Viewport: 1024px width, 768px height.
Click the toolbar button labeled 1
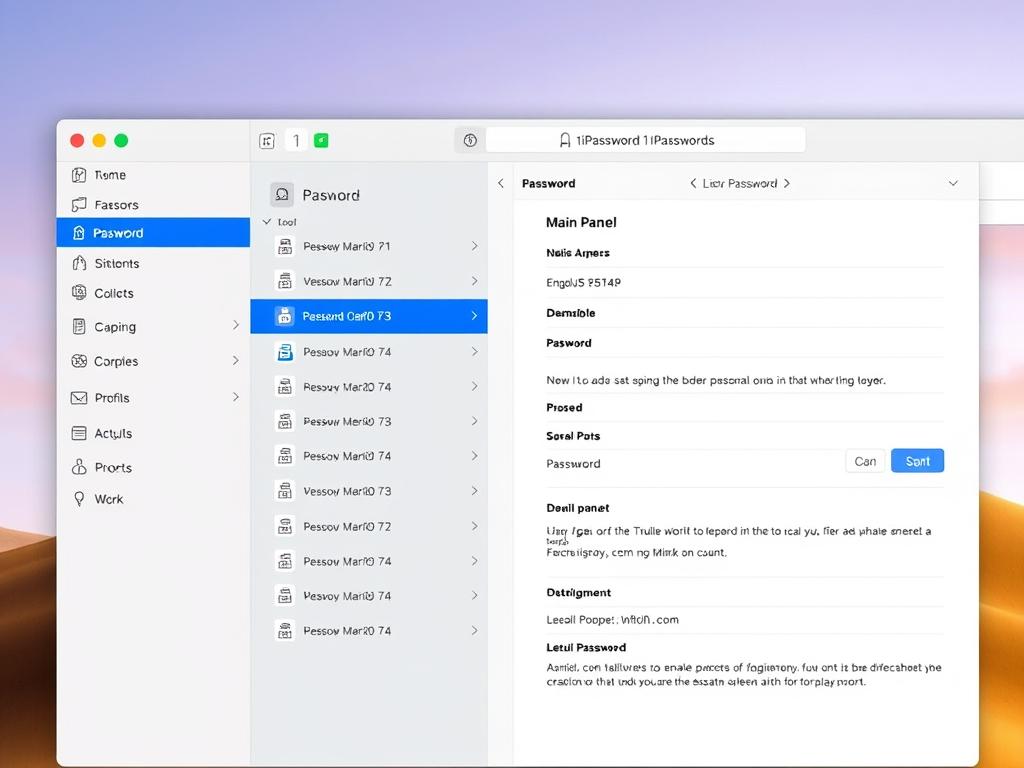pyautogui.click(x=296, y=140)
